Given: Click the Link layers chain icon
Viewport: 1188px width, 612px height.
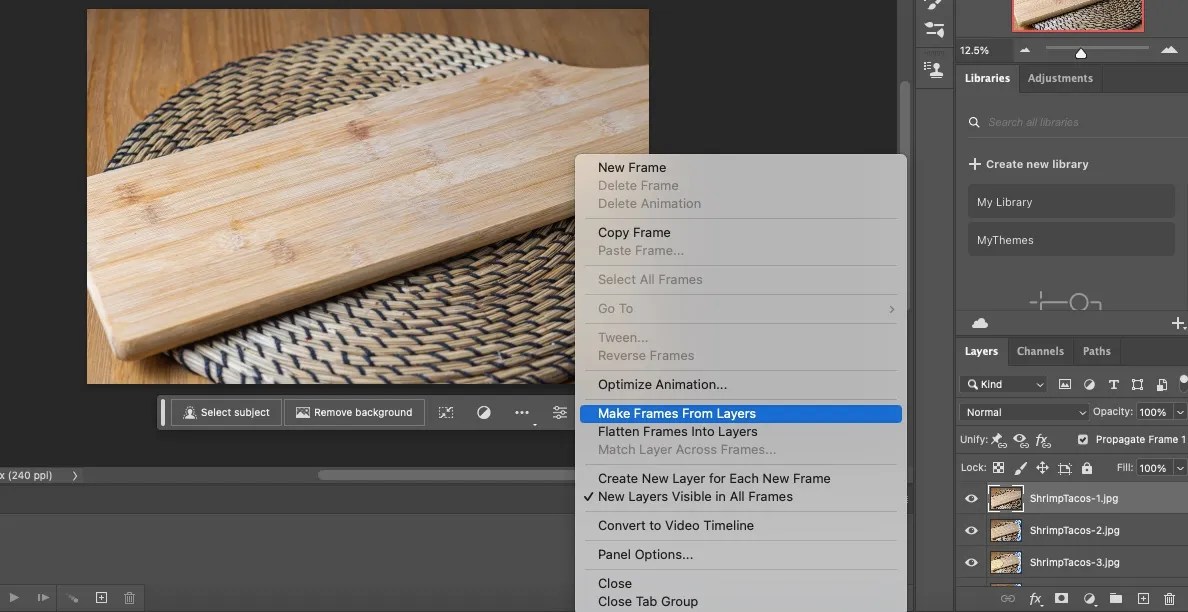Looking at the screenshot, I should [x=1008, y=598].
